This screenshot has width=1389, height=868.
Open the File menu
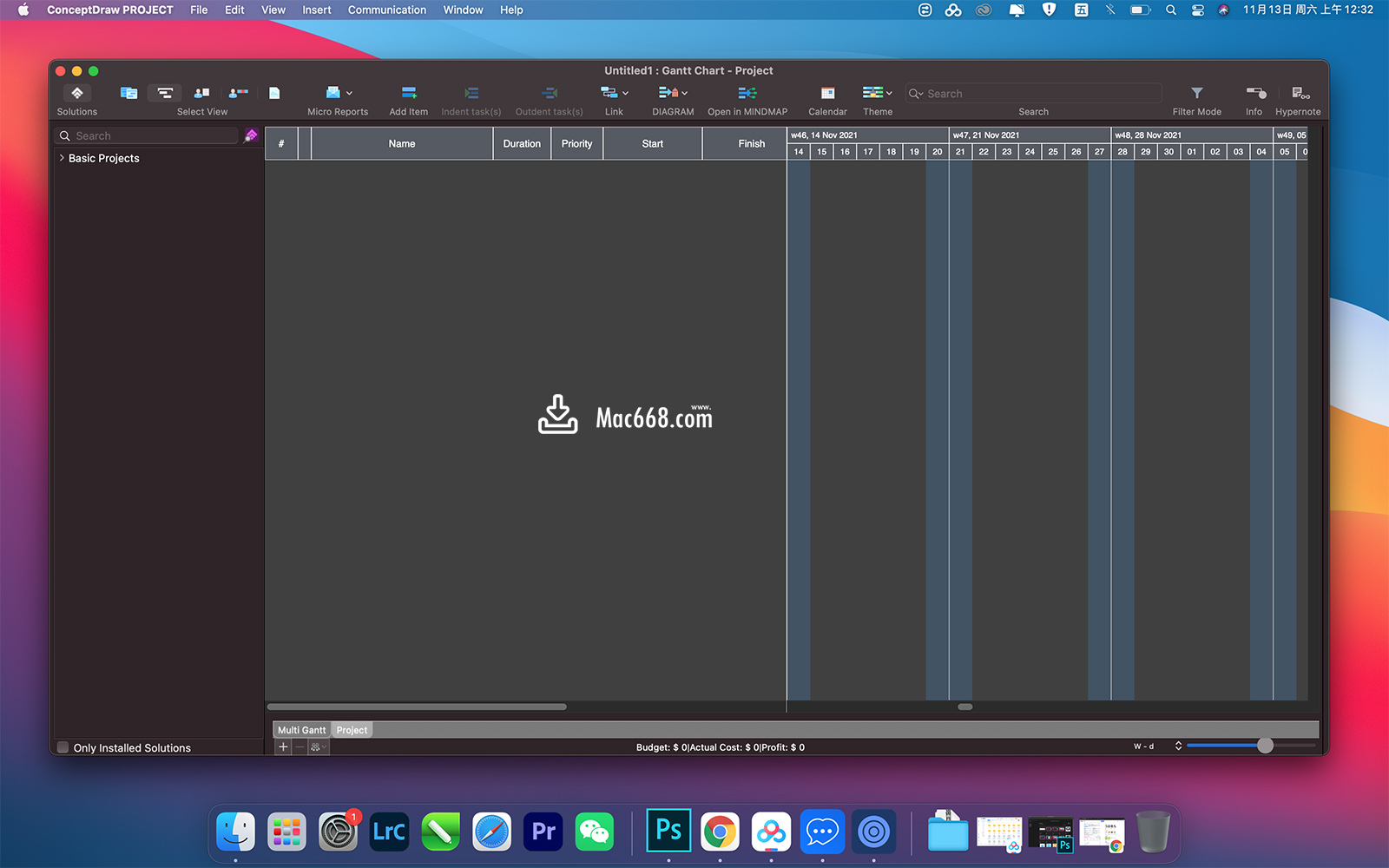199,10
